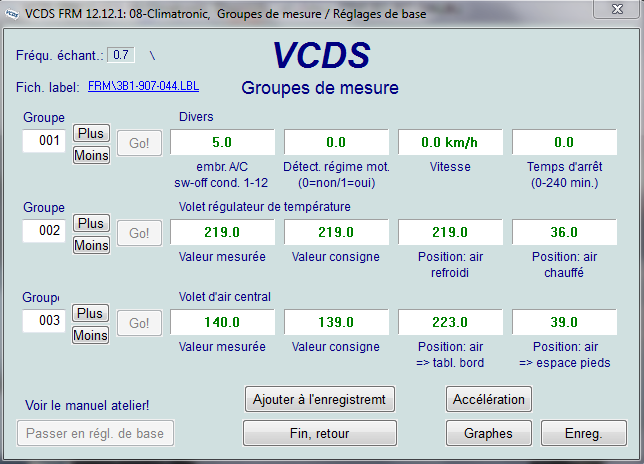Open the Graphes view
This screenshot has width=644, height=464.
489,433
